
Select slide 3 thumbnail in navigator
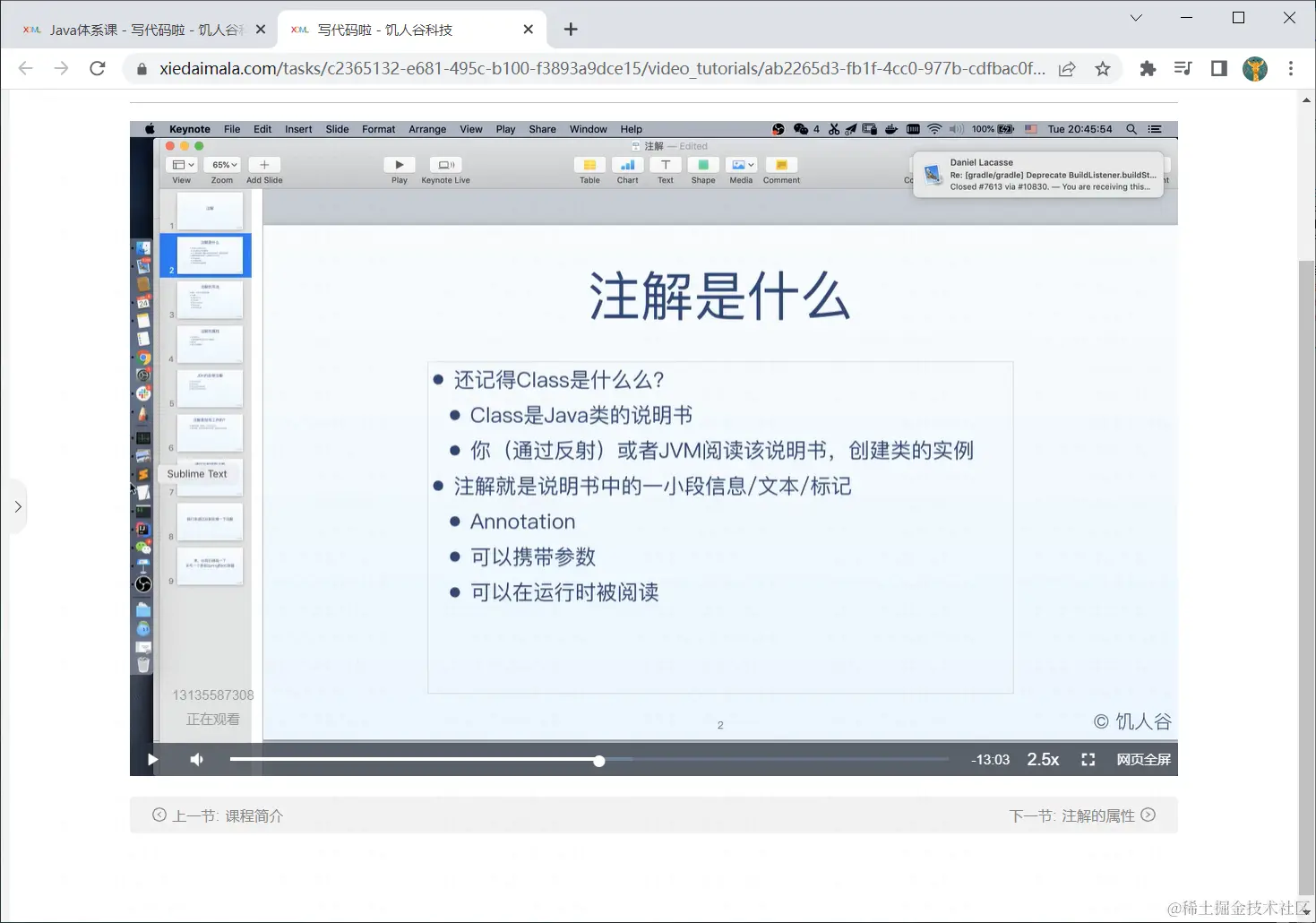coord(210,300)
